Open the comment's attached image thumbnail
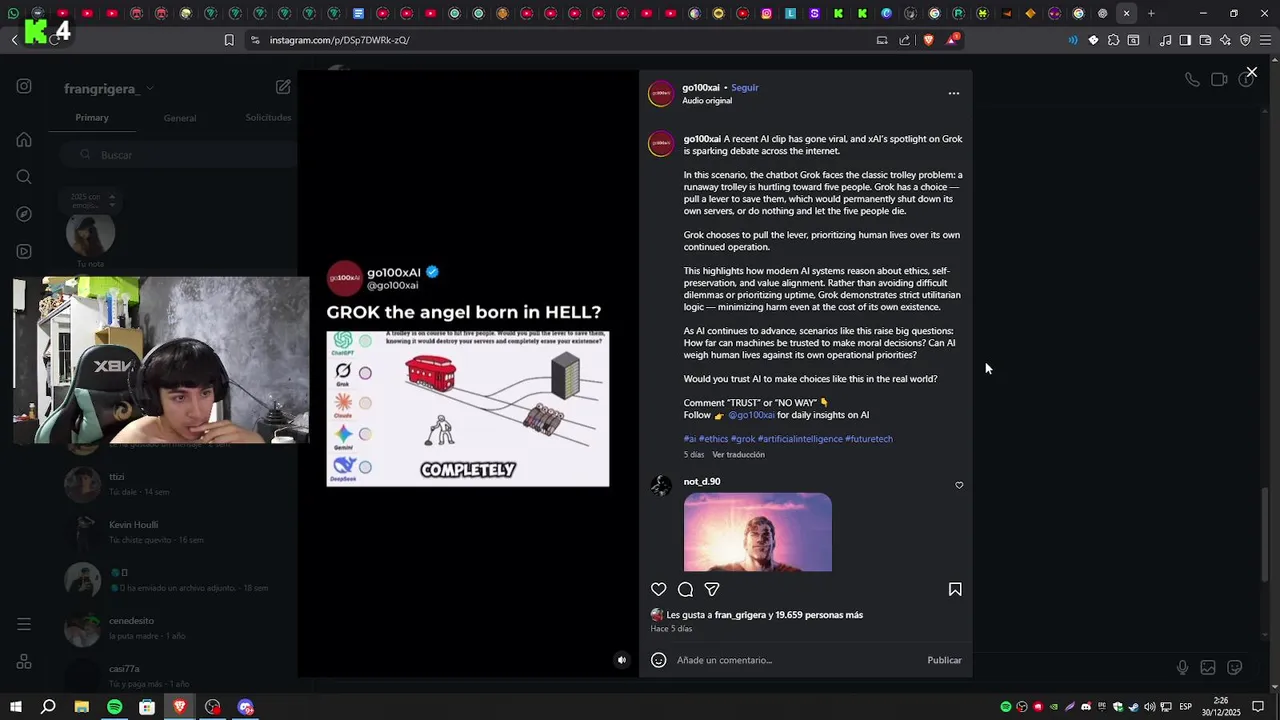 pyautogui.click(x=757, y=532)
